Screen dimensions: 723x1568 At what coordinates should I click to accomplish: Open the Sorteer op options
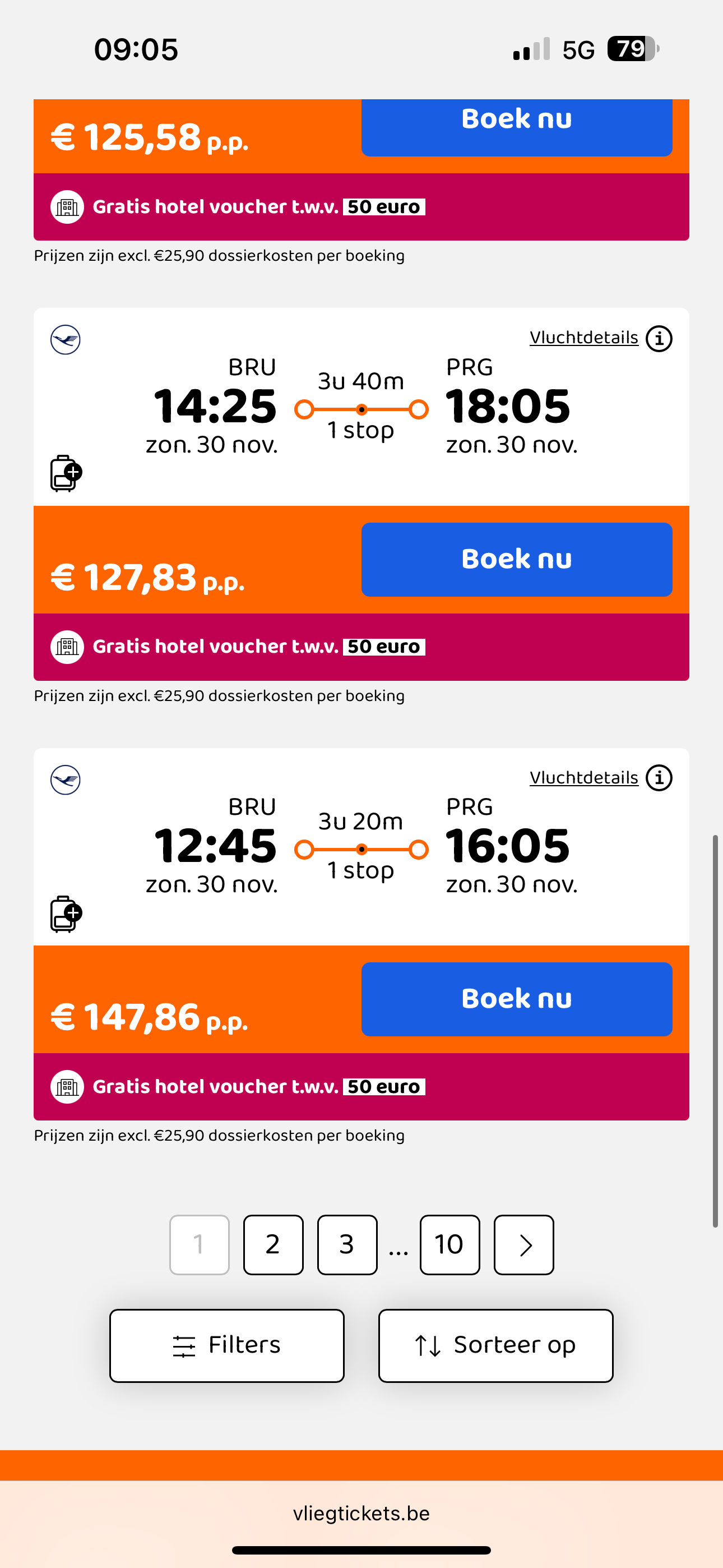click(495, 1345)
